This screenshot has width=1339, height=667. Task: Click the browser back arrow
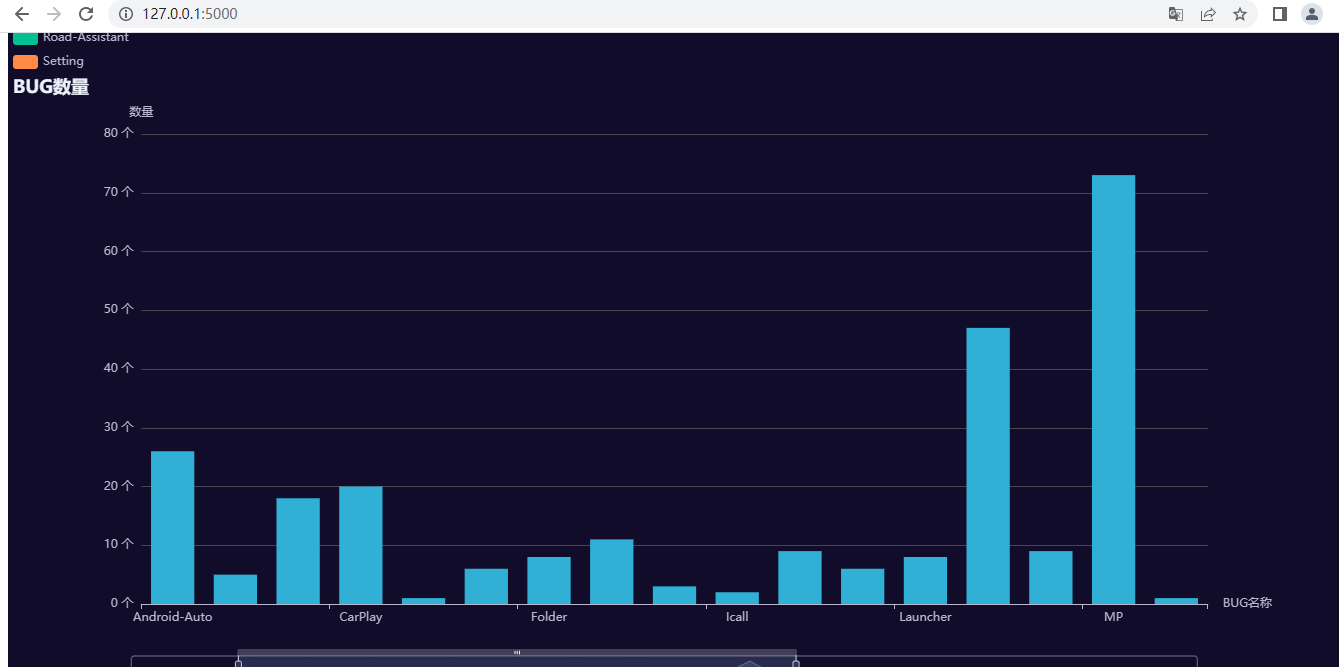[x=22, y=14]
